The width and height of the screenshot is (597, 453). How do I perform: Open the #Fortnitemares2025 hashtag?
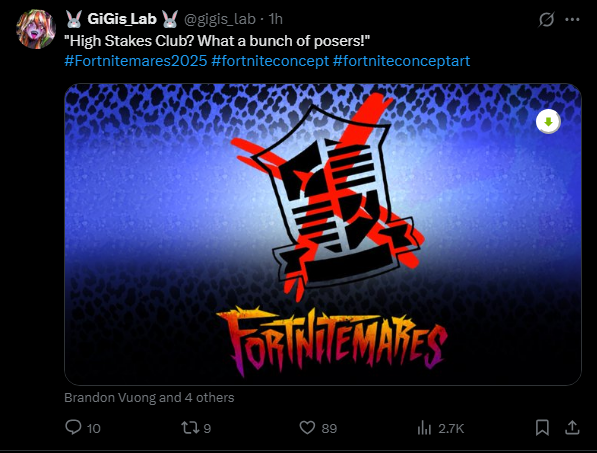tap(136, 61)
